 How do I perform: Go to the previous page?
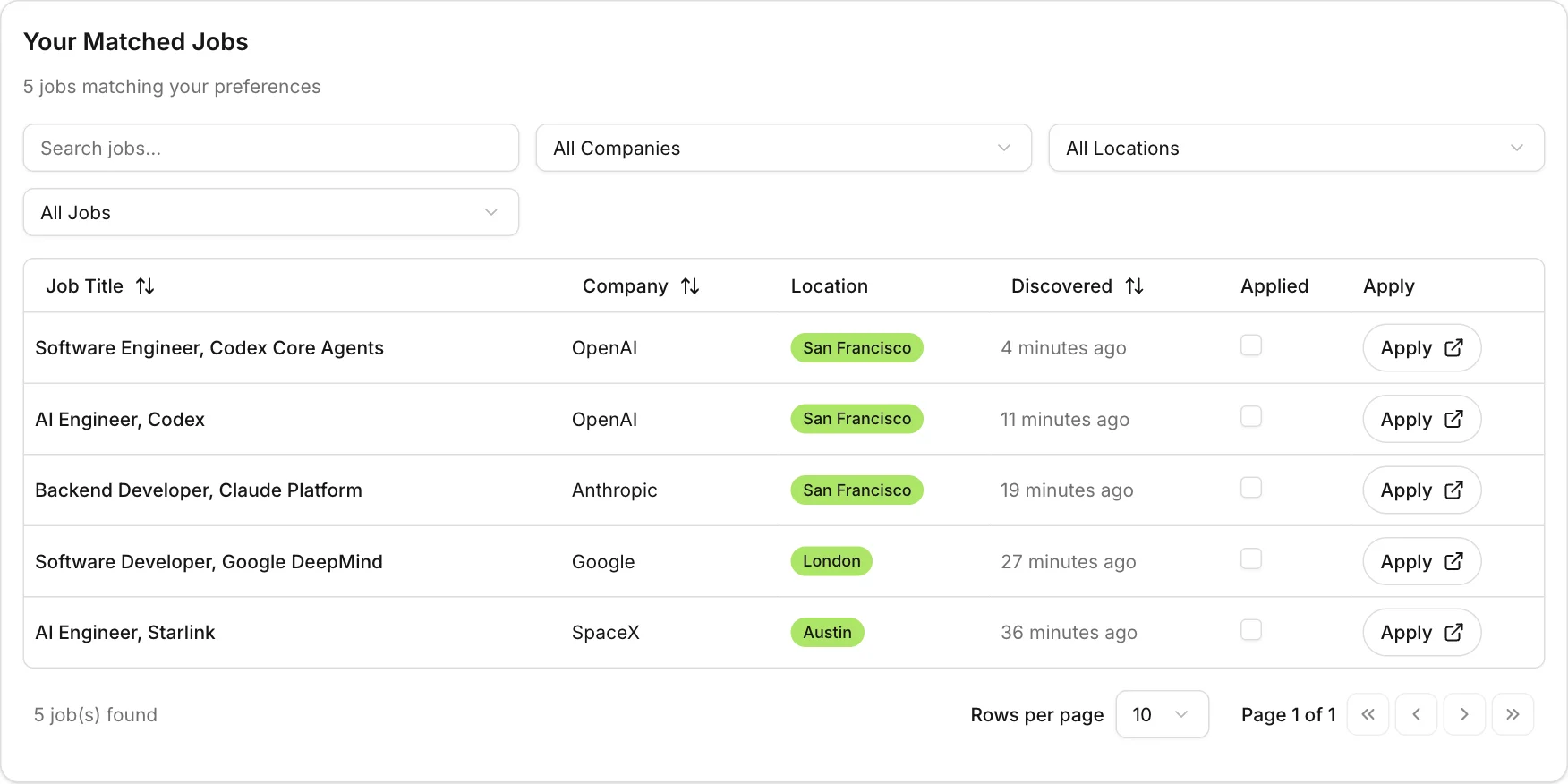[x=1416, y=714]
